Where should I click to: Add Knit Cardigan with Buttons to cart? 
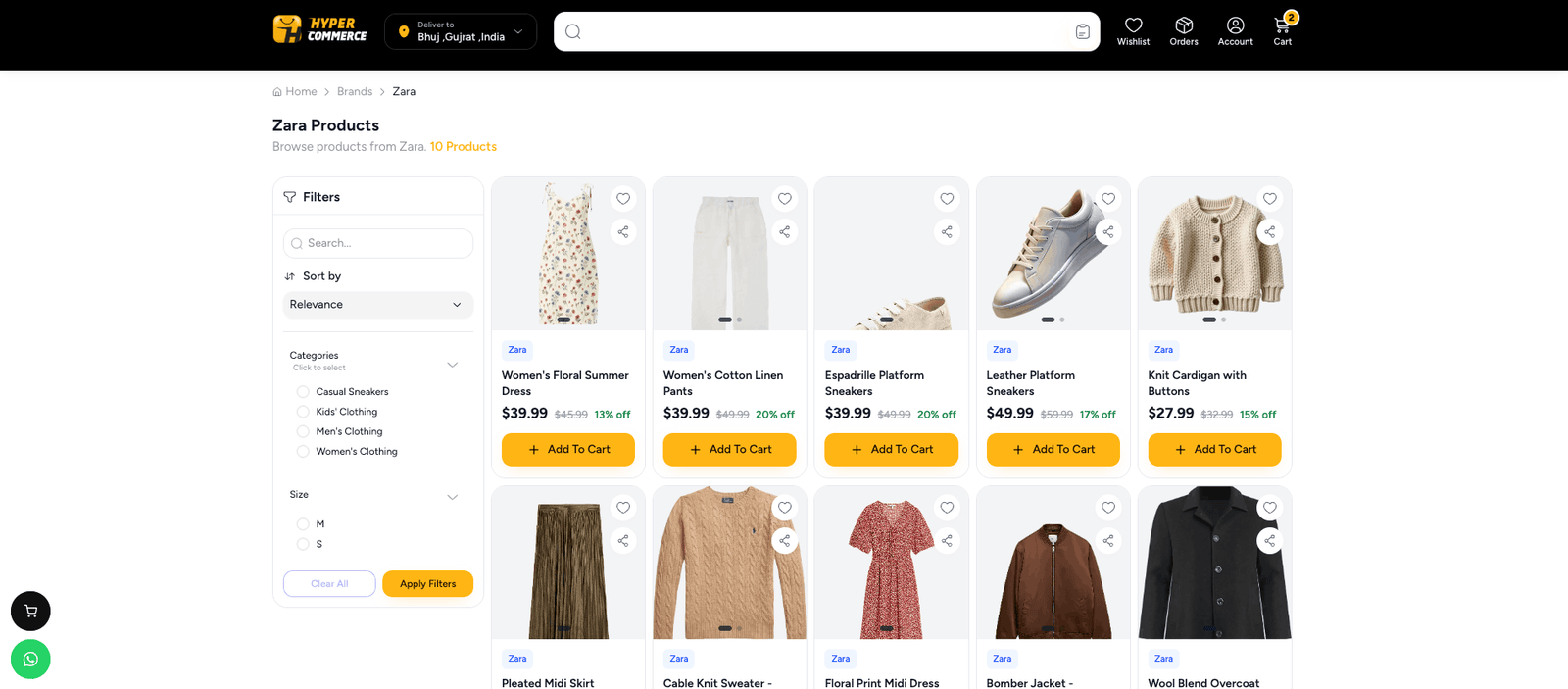tap(1215, 450)
